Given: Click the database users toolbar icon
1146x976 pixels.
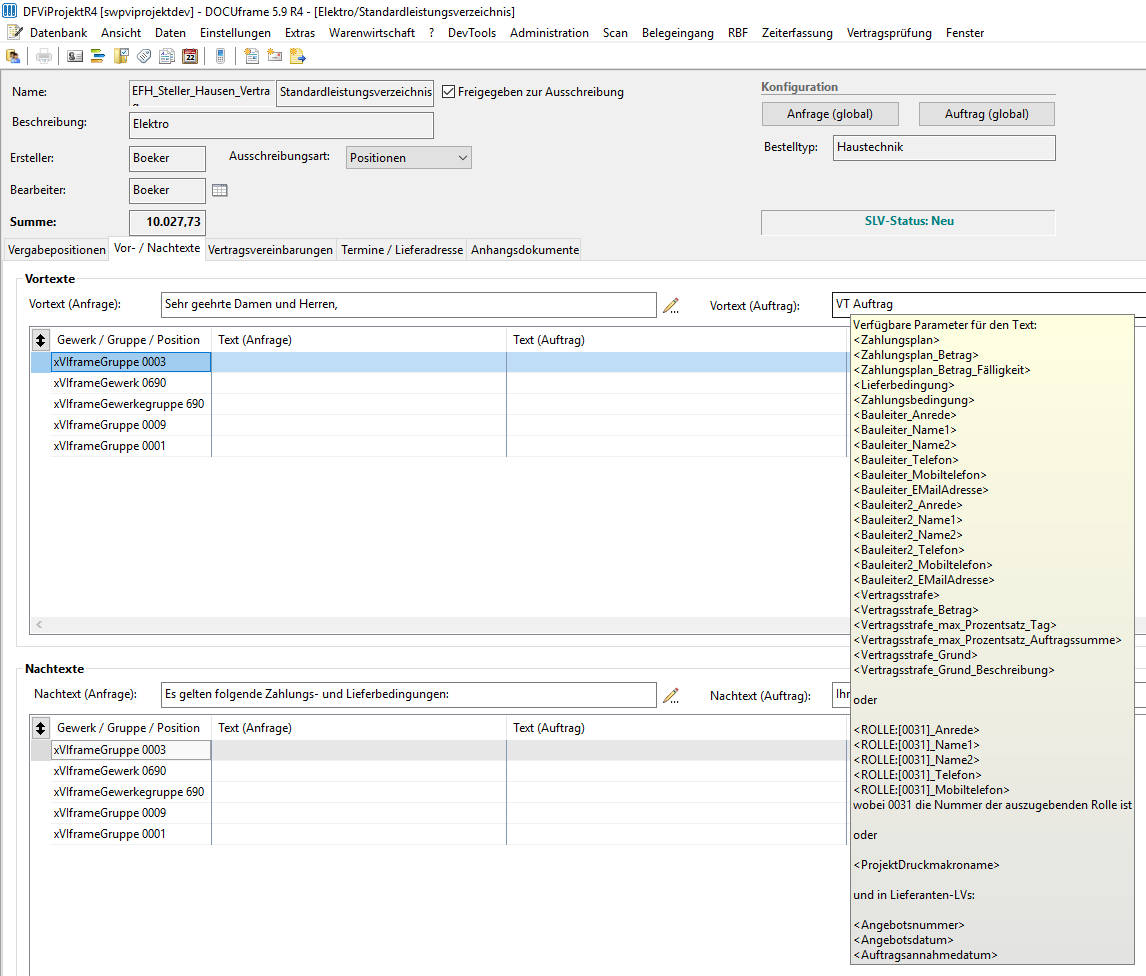Looking at the screenshot, I should [13, 56].
